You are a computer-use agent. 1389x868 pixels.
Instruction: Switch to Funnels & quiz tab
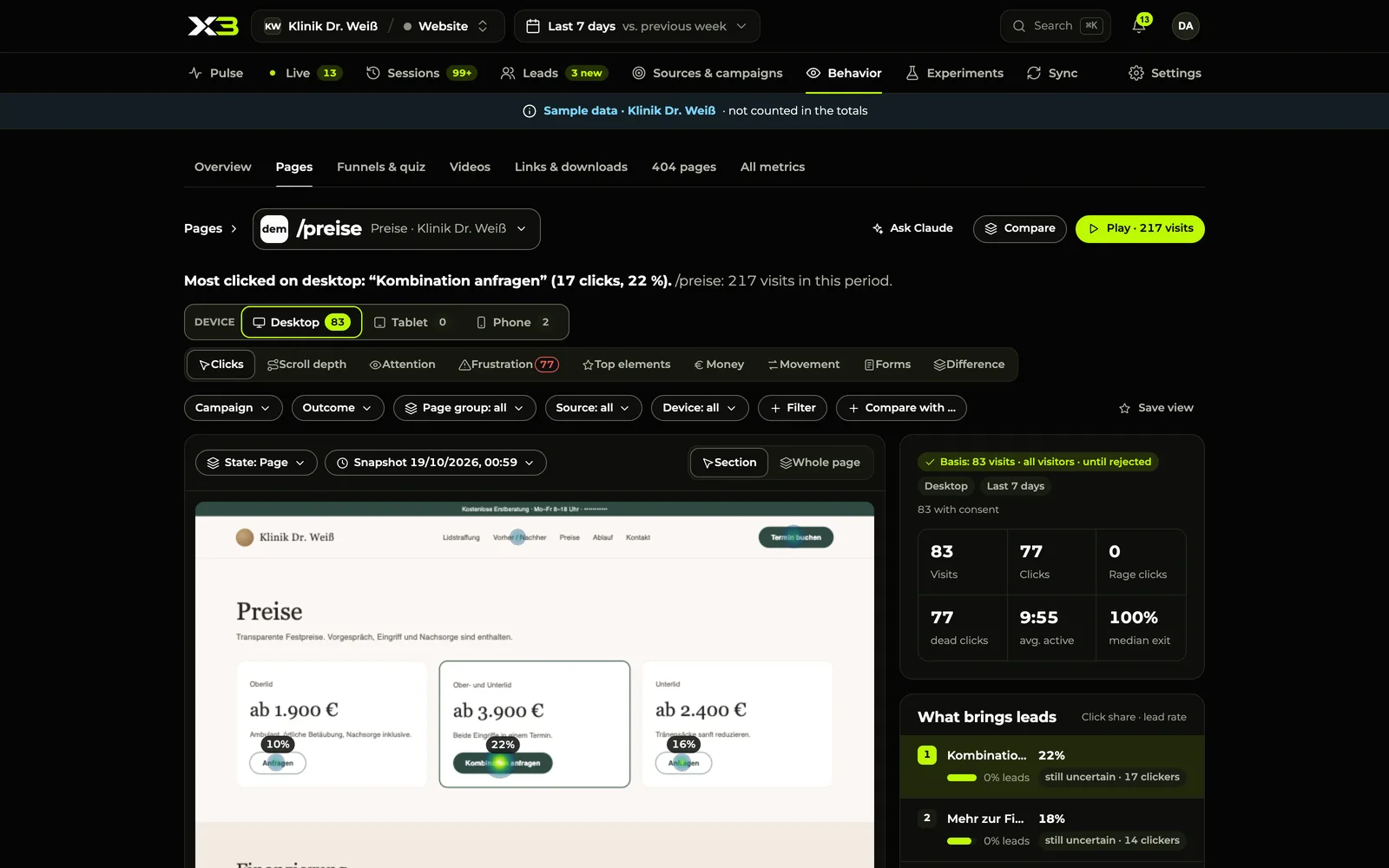tap(381, 167)
